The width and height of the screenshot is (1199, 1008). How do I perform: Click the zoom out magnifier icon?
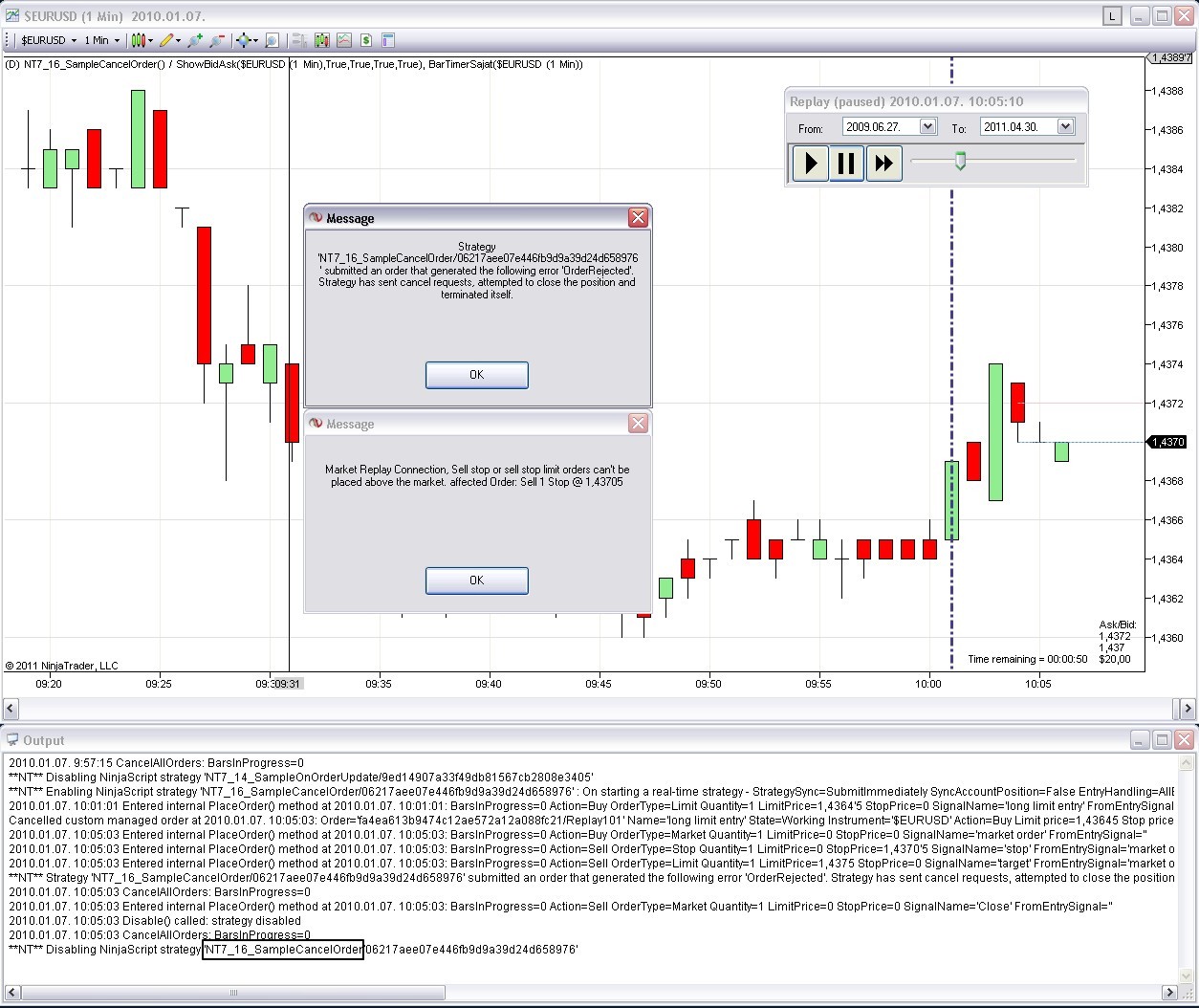tap(217, 40)
